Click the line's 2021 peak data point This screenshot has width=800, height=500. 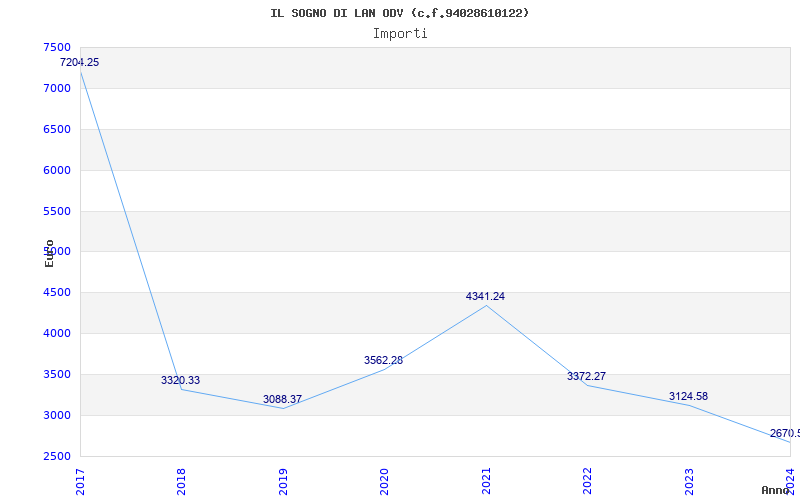[x=486, y=306]
